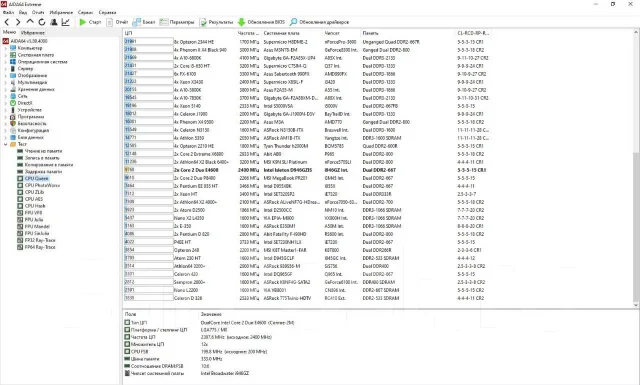Open Параметры in the toolbar

point(177,22)
